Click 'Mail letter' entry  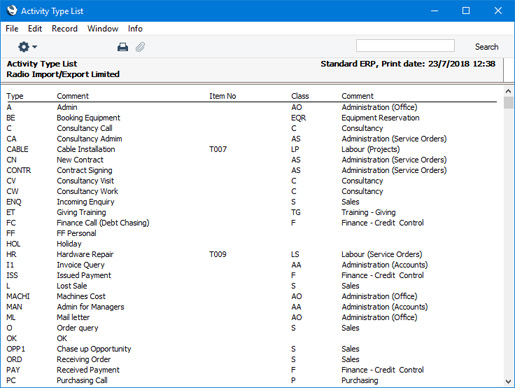coord(73,317)
